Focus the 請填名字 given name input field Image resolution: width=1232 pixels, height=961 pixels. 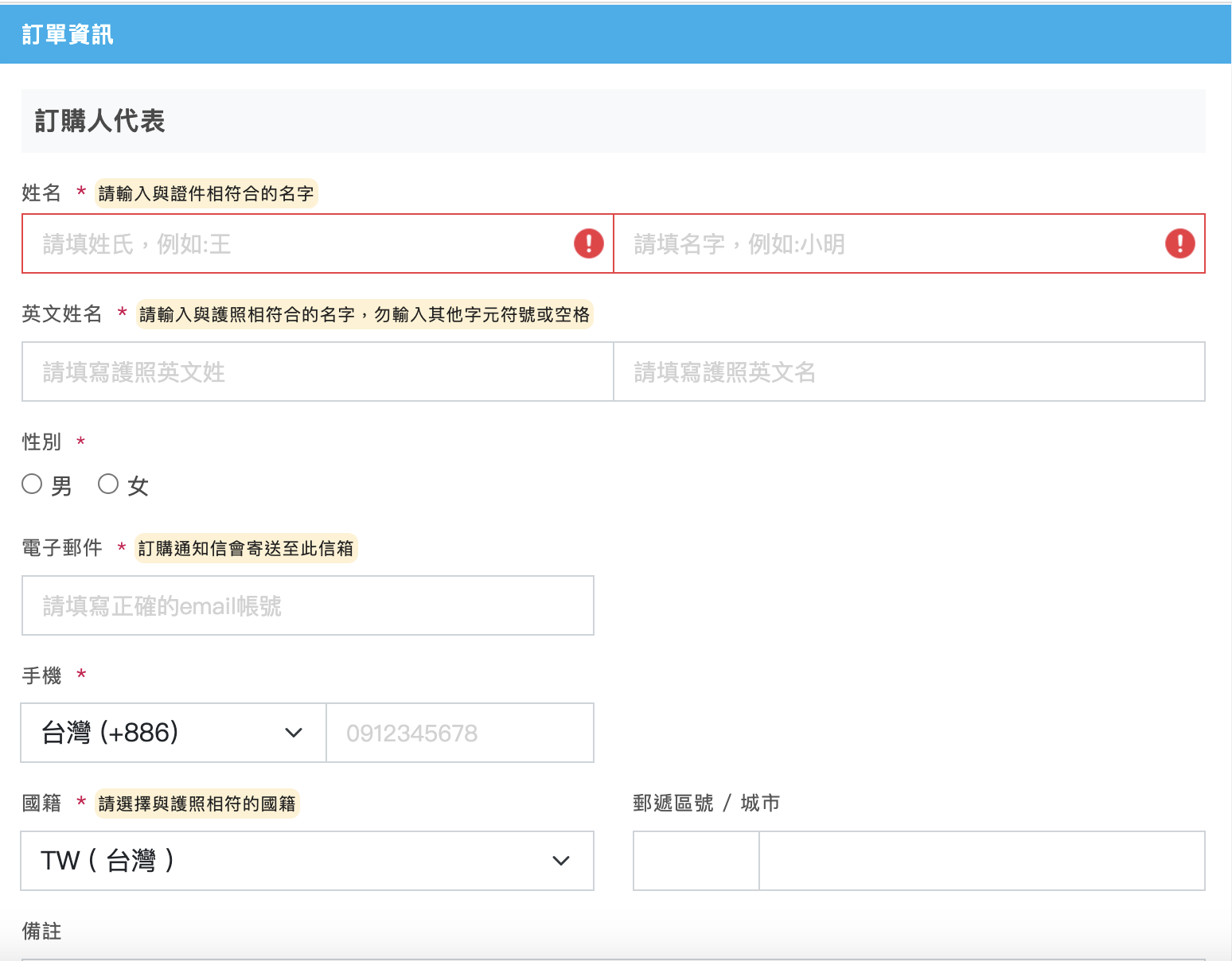tap(909, 243)
